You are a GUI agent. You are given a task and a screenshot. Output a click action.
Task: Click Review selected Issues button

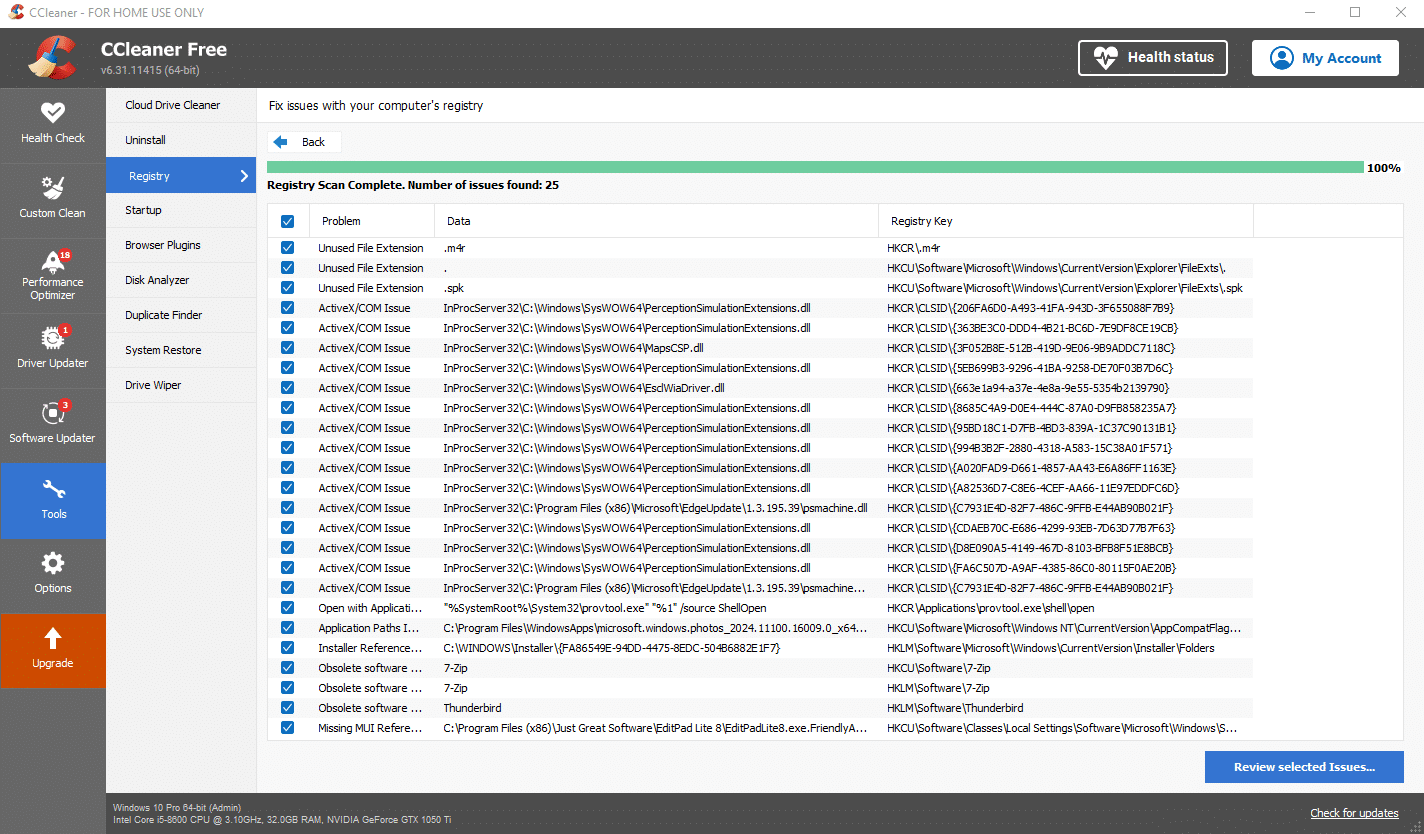[1304, 767]
